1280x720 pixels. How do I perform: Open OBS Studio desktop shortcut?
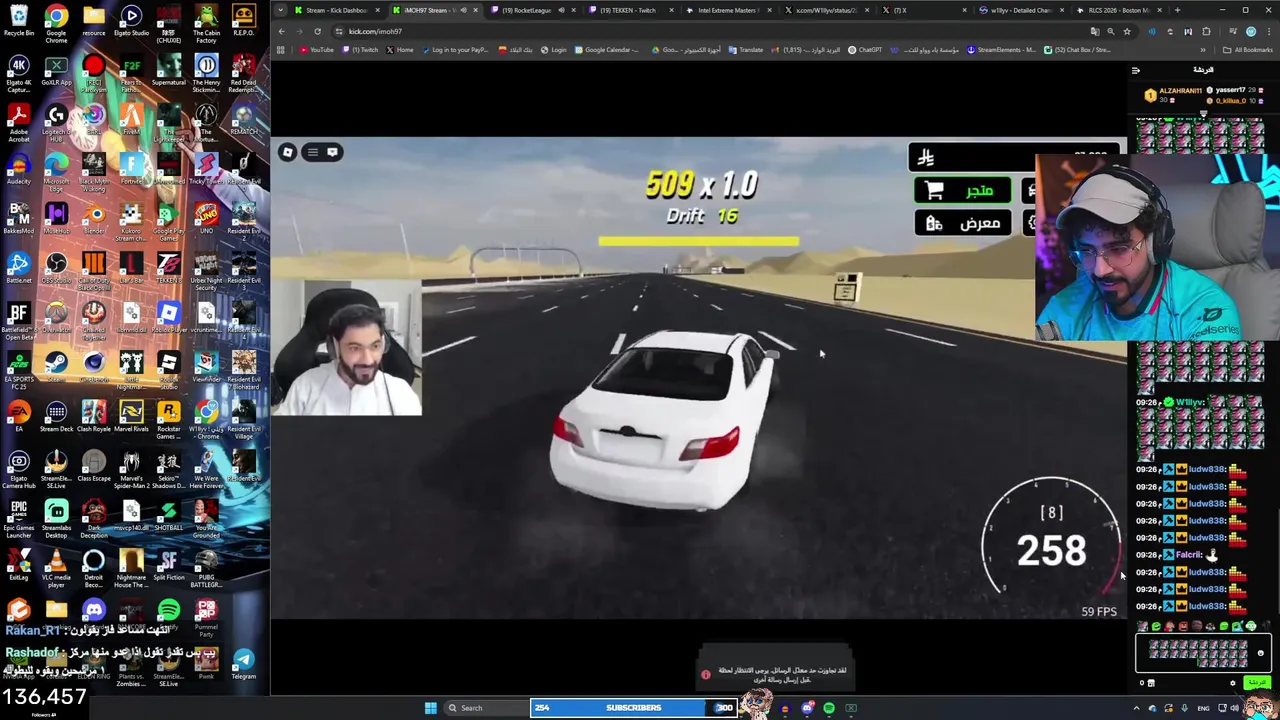pyautogui.click(x=56, y=268)
